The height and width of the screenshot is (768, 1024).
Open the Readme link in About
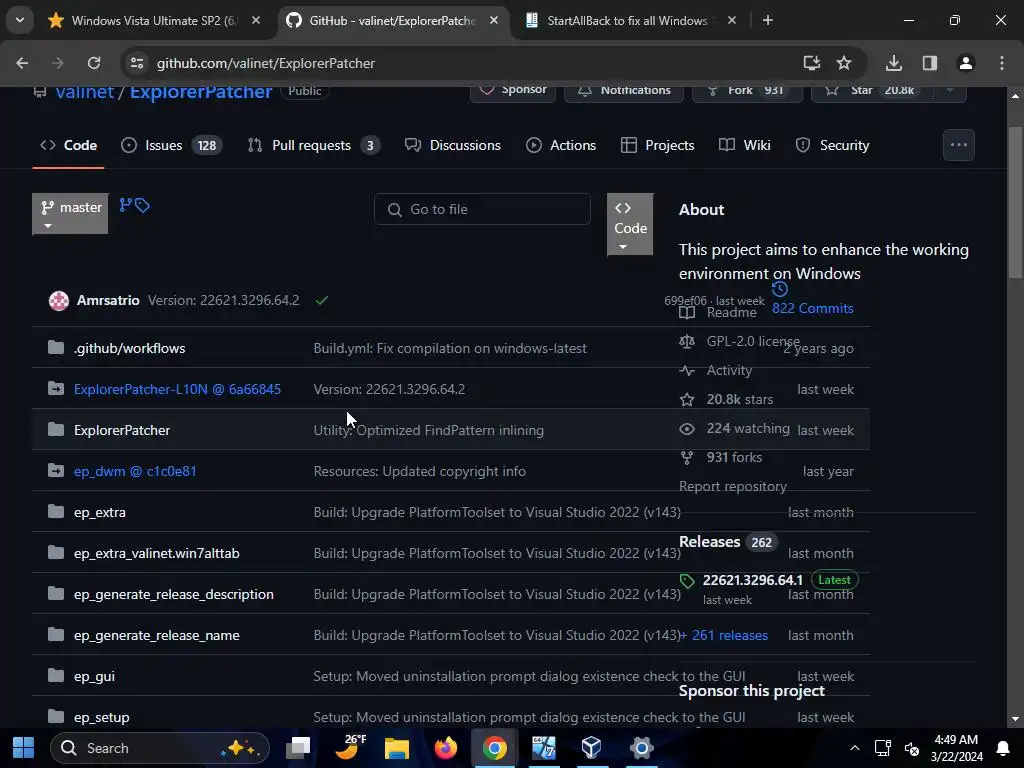click(x=718, y=313)
